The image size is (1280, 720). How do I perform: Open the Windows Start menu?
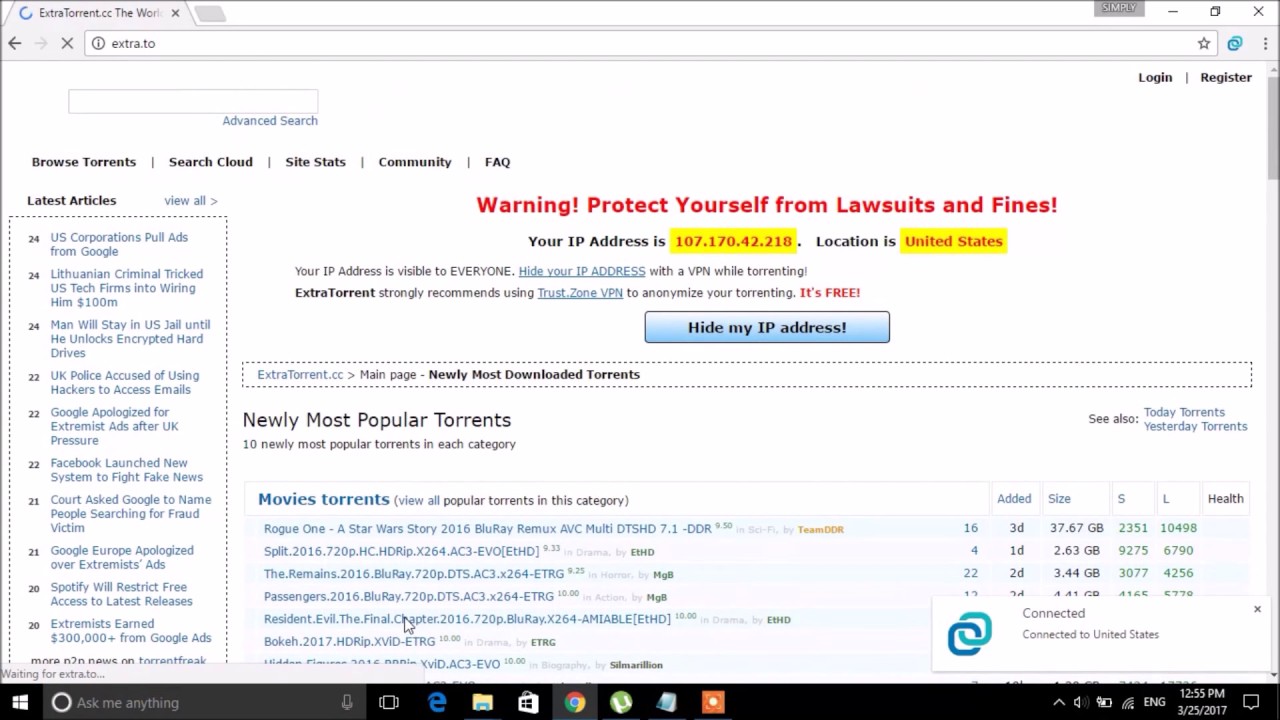tap(20, 702)
